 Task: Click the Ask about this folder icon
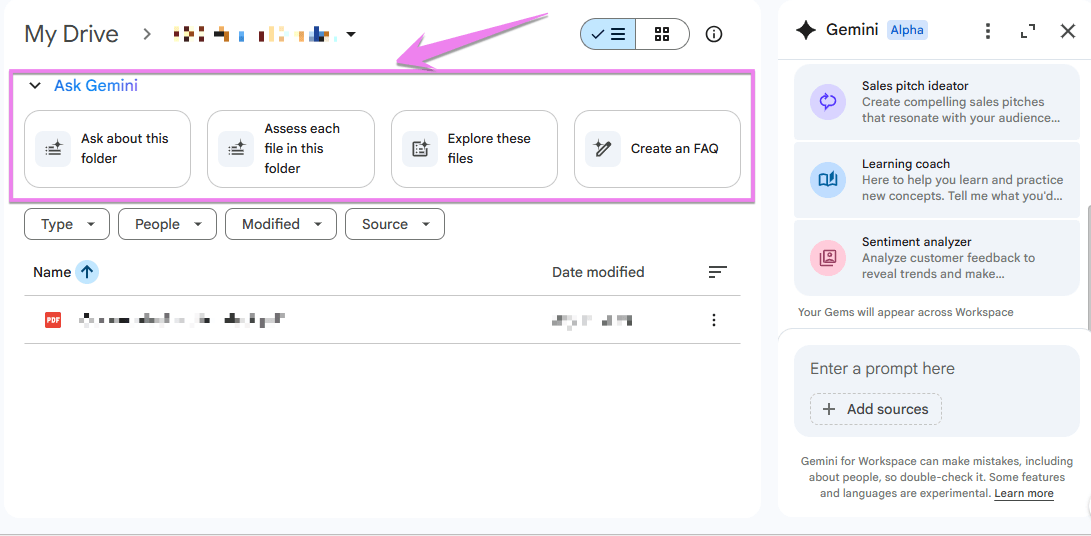53,149
